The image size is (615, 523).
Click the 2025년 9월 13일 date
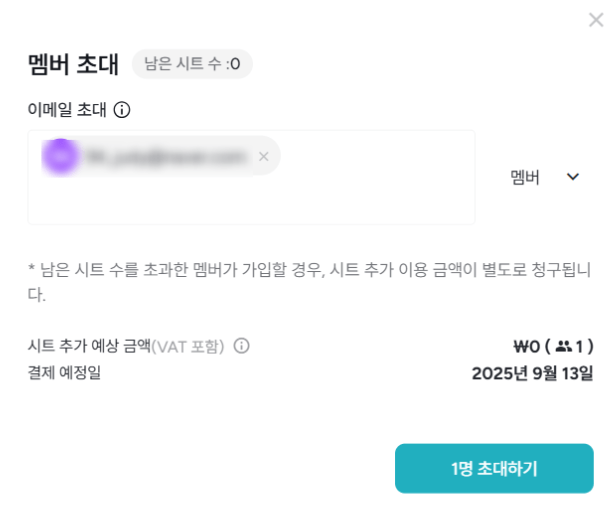coord(532,373)
